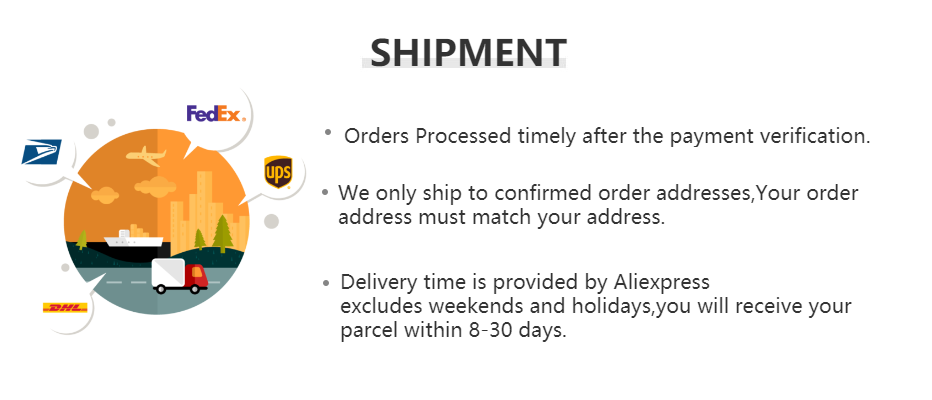The width and height of the screenshot is (932, 400).
Task: Click the small tree left of ship
Action: click(x=82, y=238)
